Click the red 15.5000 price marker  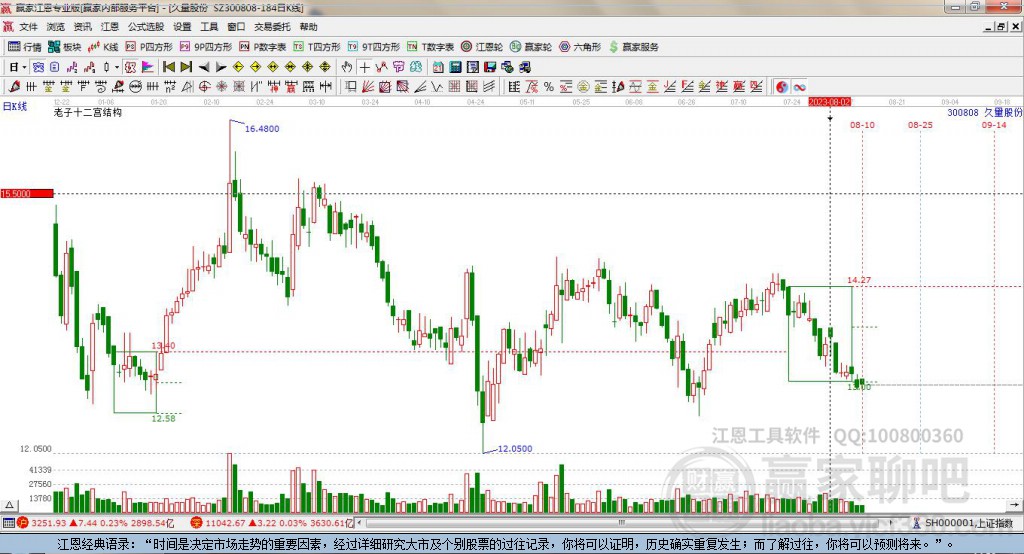tap(27, 193)
